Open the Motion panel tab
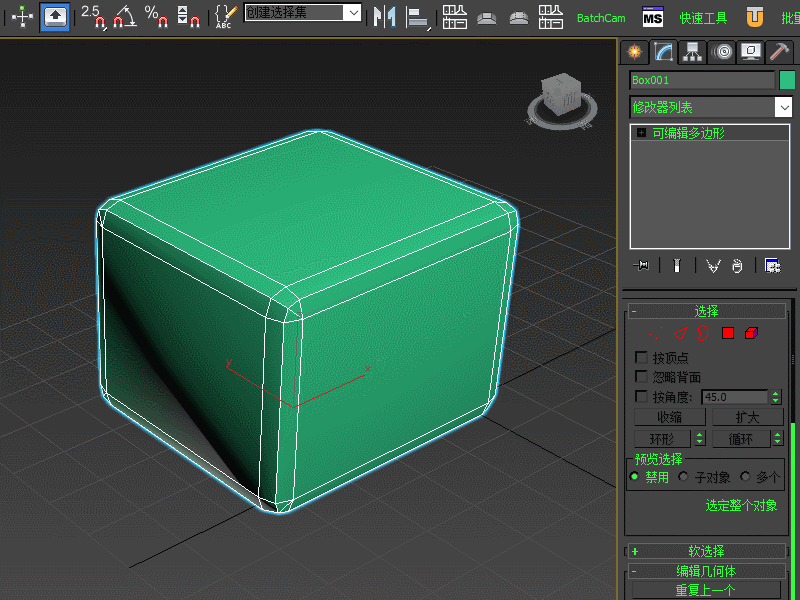 [721, 52]
